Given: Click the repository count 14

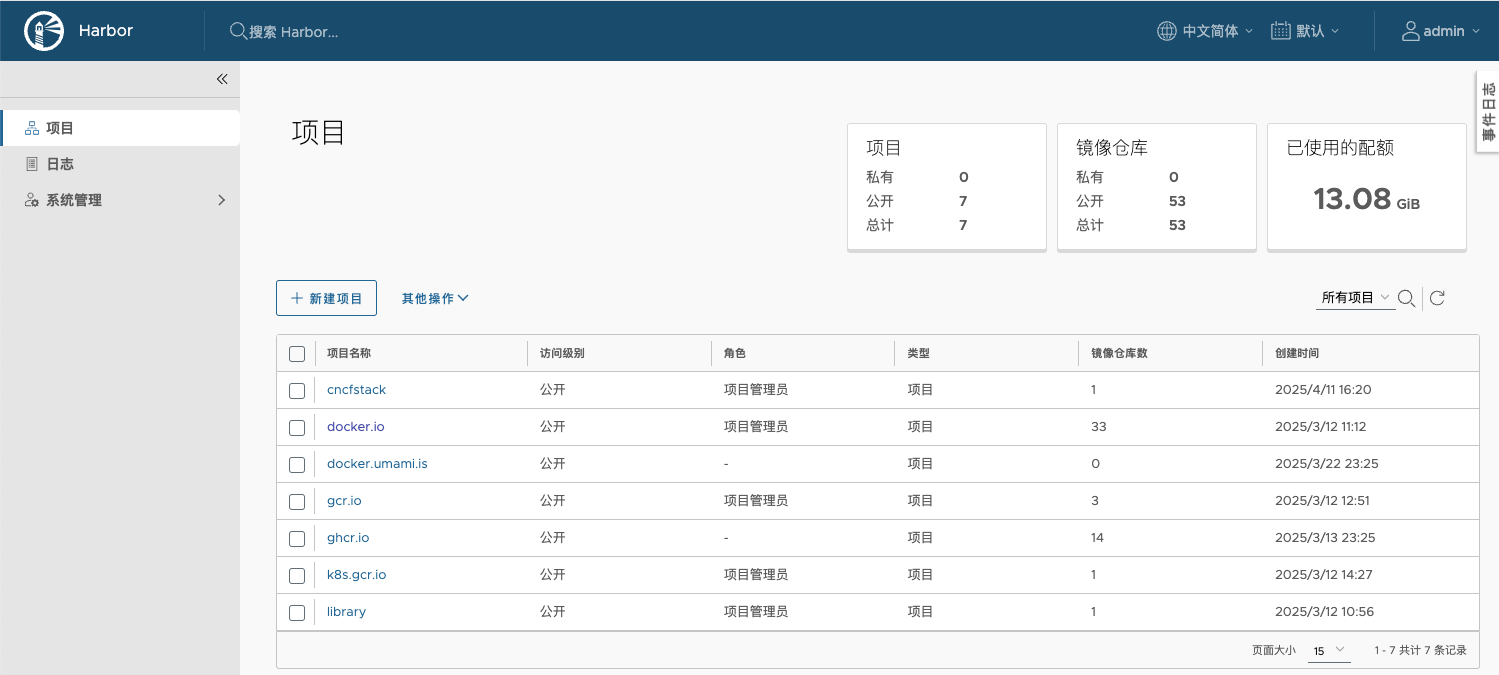Looking at the screenshot, I should pyautogui.click(x=1097, y=538).
